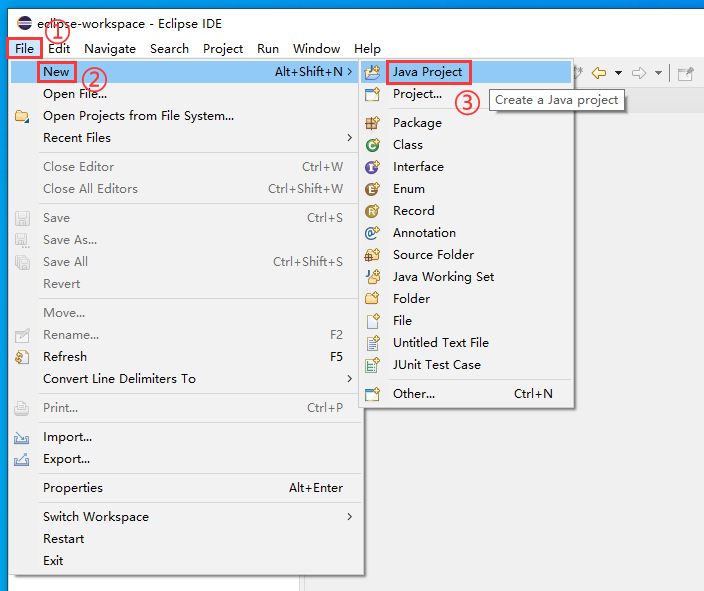The height and width of the screenshot is (591, 704).
Task: Open the forward navigation history dropdown arrow
Action: point(658,73)
